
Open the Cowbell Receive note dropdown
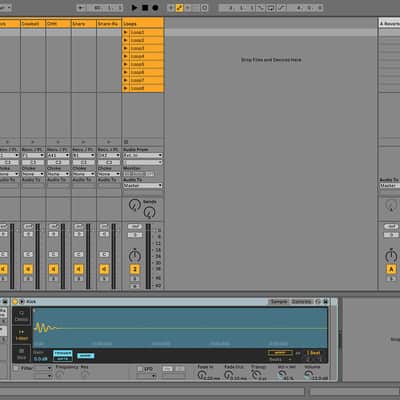tap(33, 155)
